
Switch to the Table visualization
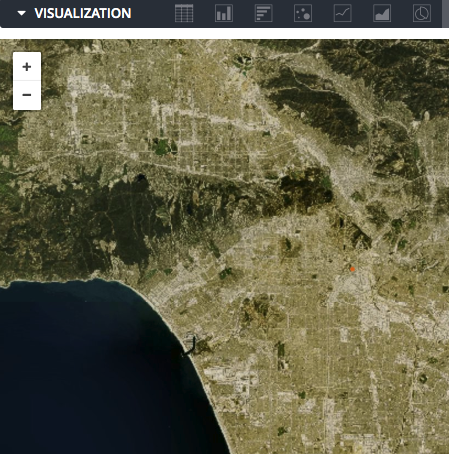[184, 13]
